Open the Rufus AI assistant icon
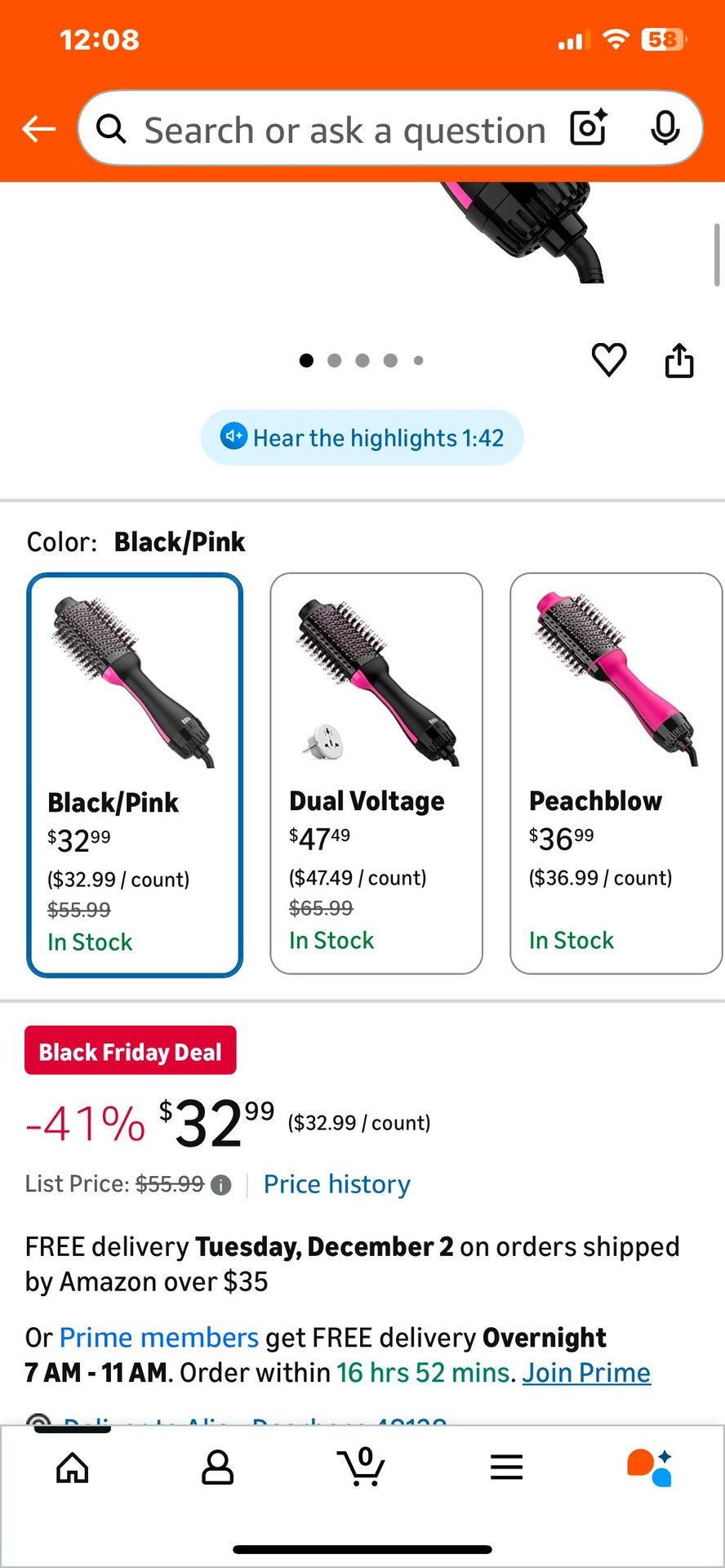 click(x=650, y=1468)
